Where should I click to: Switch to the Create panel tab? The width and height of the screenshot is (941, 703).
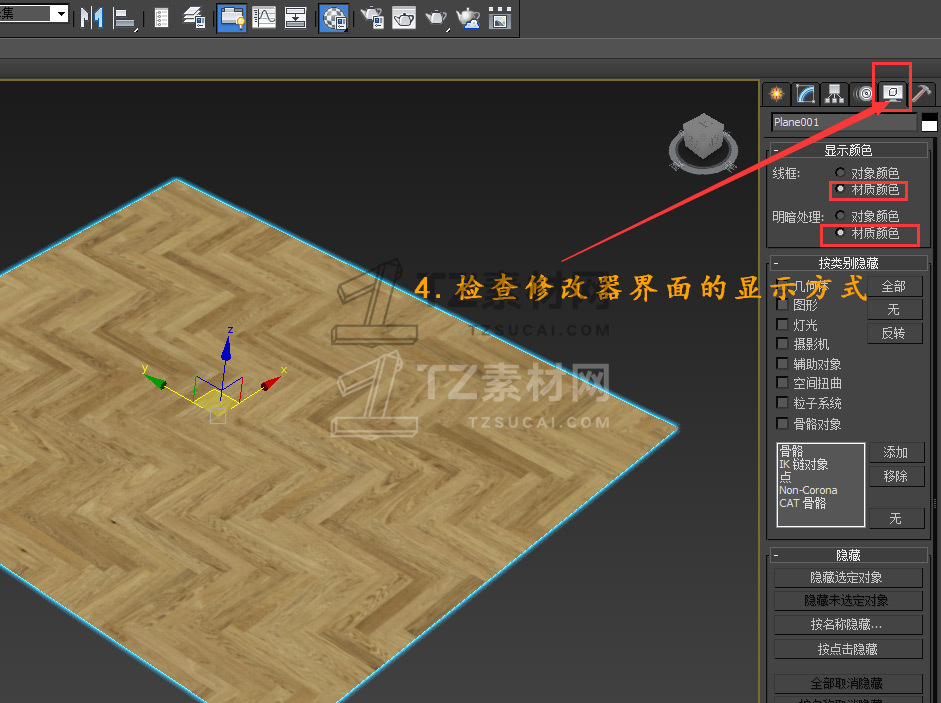coord(775,94)
